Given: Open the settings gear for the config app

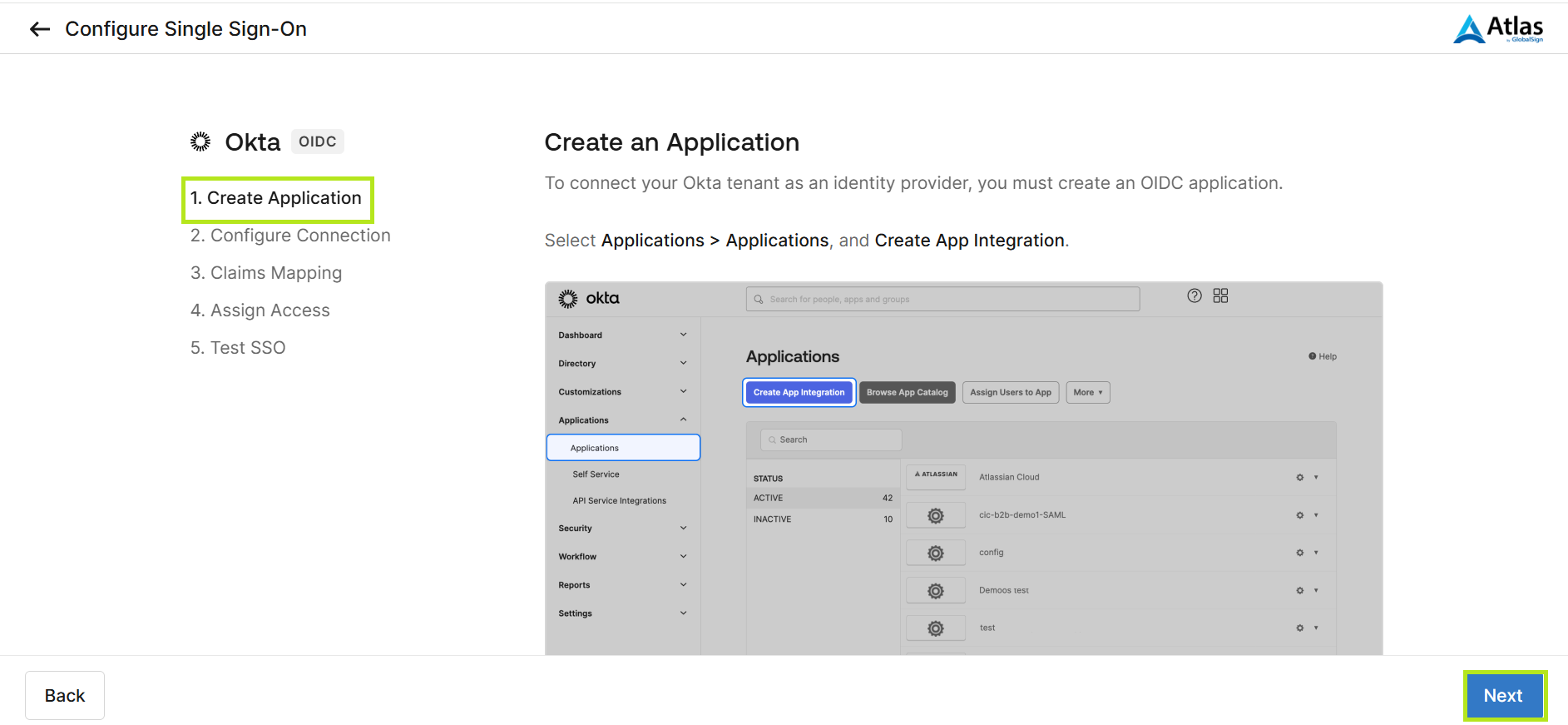Looking at the screenshot, I should coord(1300,553).
